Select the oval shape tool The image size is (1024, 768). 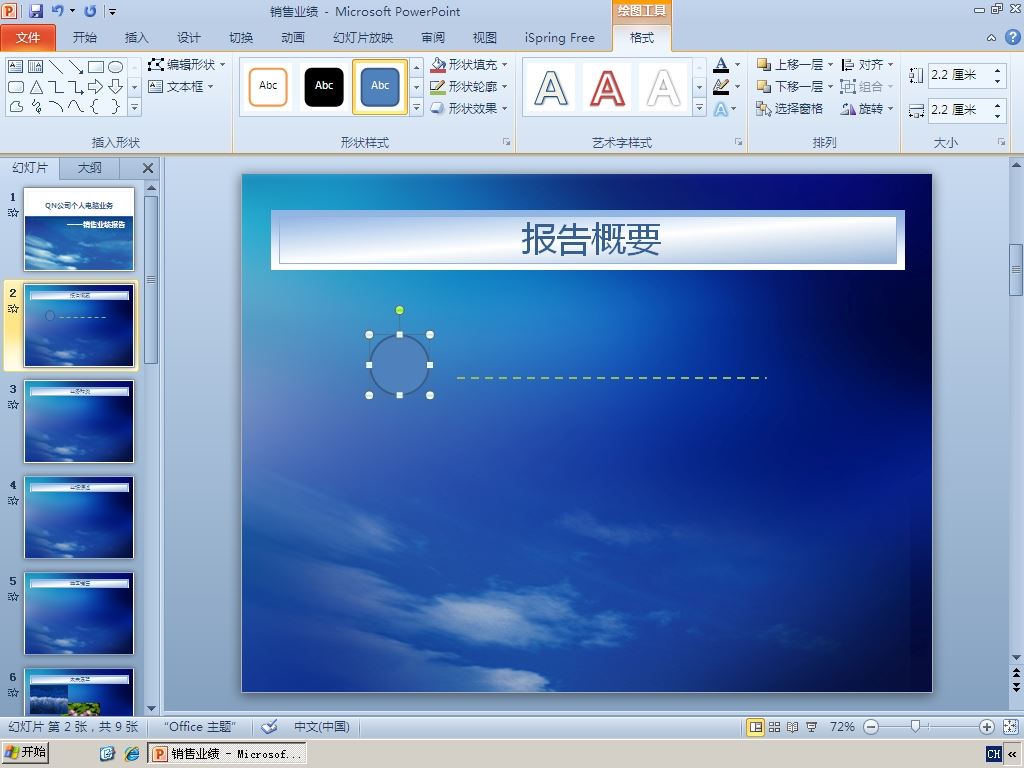[116, 67]
